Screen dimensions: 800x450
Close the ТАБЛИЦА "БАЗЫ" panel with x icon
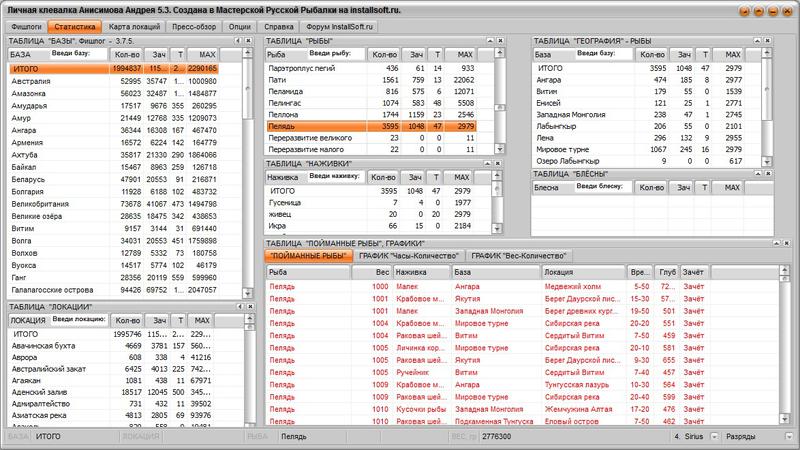click(x=246, y=40)
